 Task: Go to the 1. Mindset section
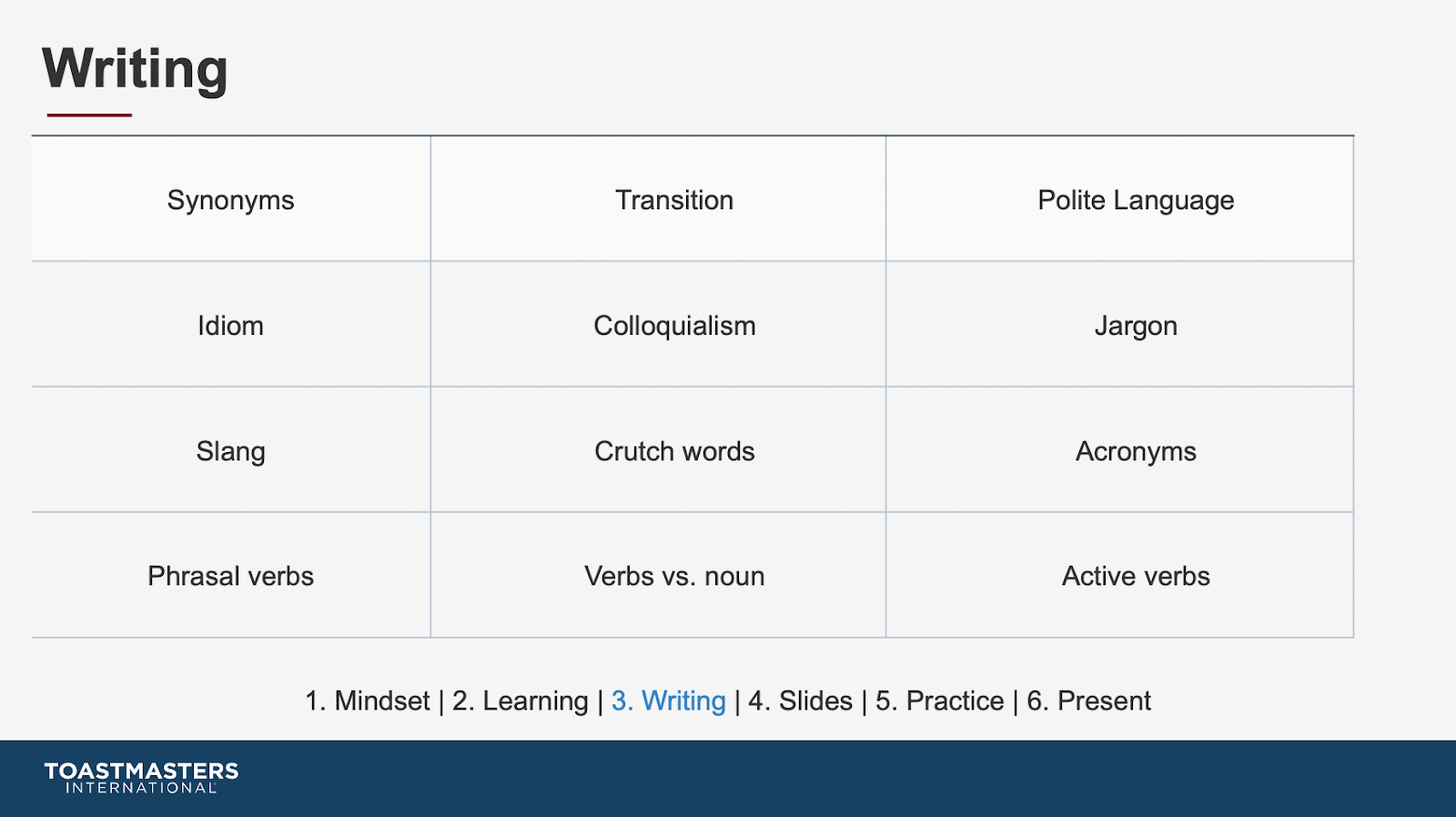368,701
